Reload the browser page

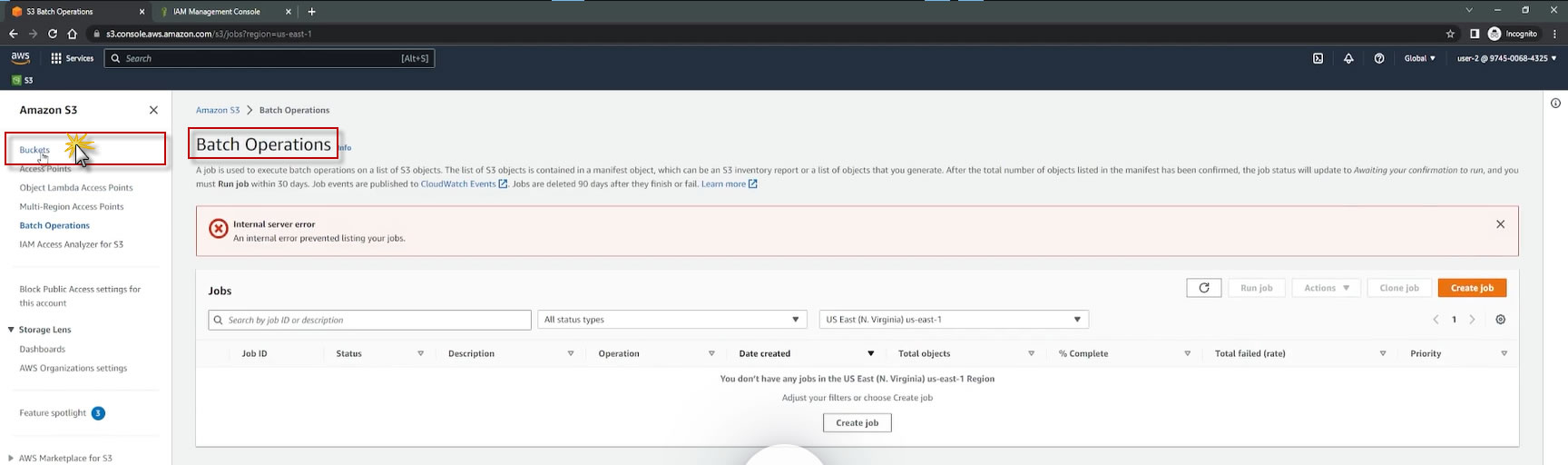click(x=53, y=34)
